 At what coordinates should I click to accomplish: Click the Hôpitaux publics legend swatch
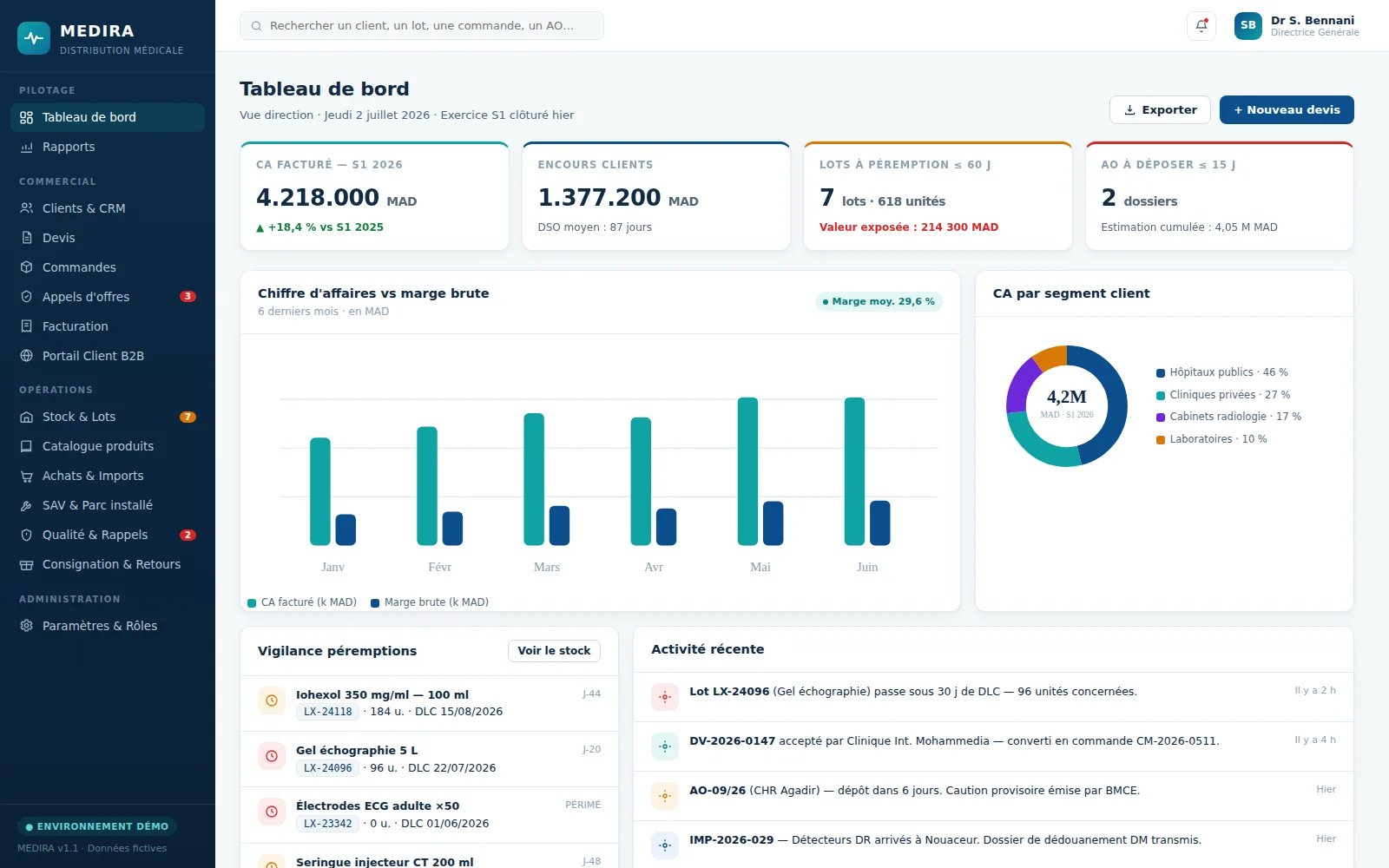click(1161, 373)
